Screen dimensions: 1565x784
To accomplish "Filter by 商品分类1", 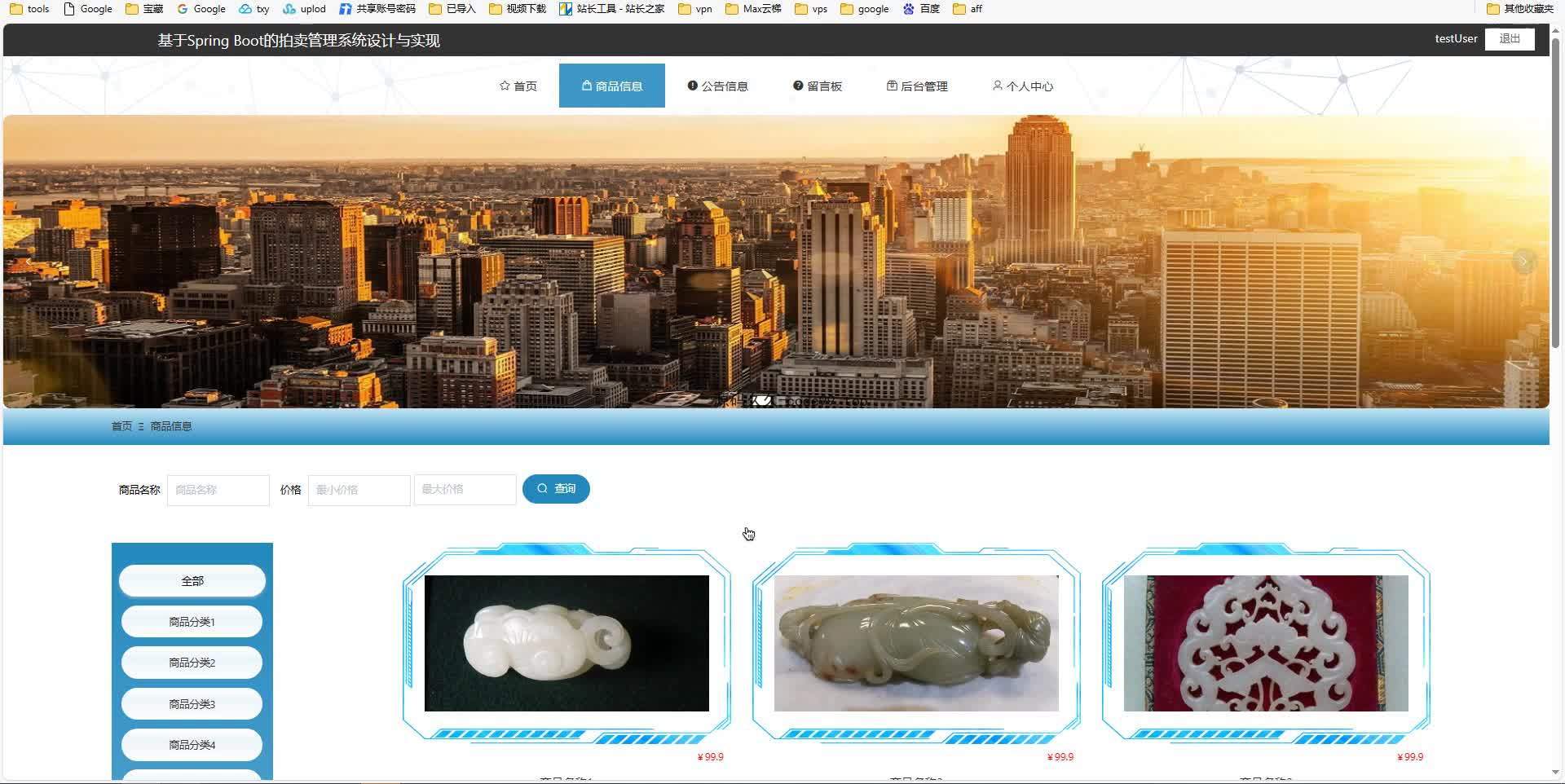I will pyautogui.click(x=192, y=622).
